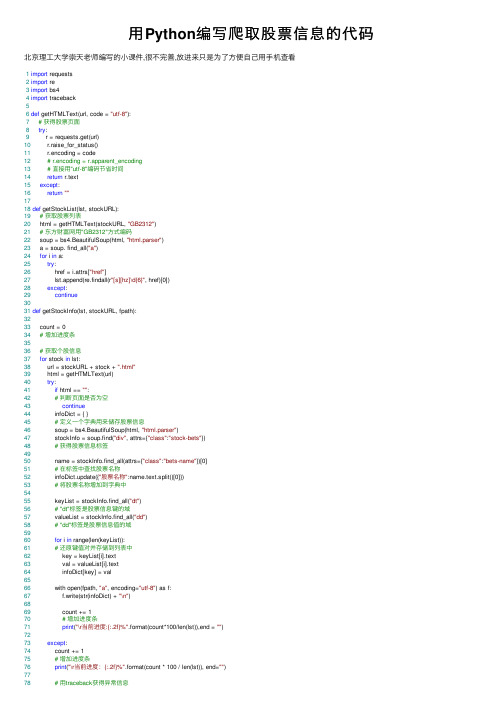This screenshot has width=504, height=713.
Task: Click the line 'def getStockList(lst, stockURL):'
Action: [76, 209]
